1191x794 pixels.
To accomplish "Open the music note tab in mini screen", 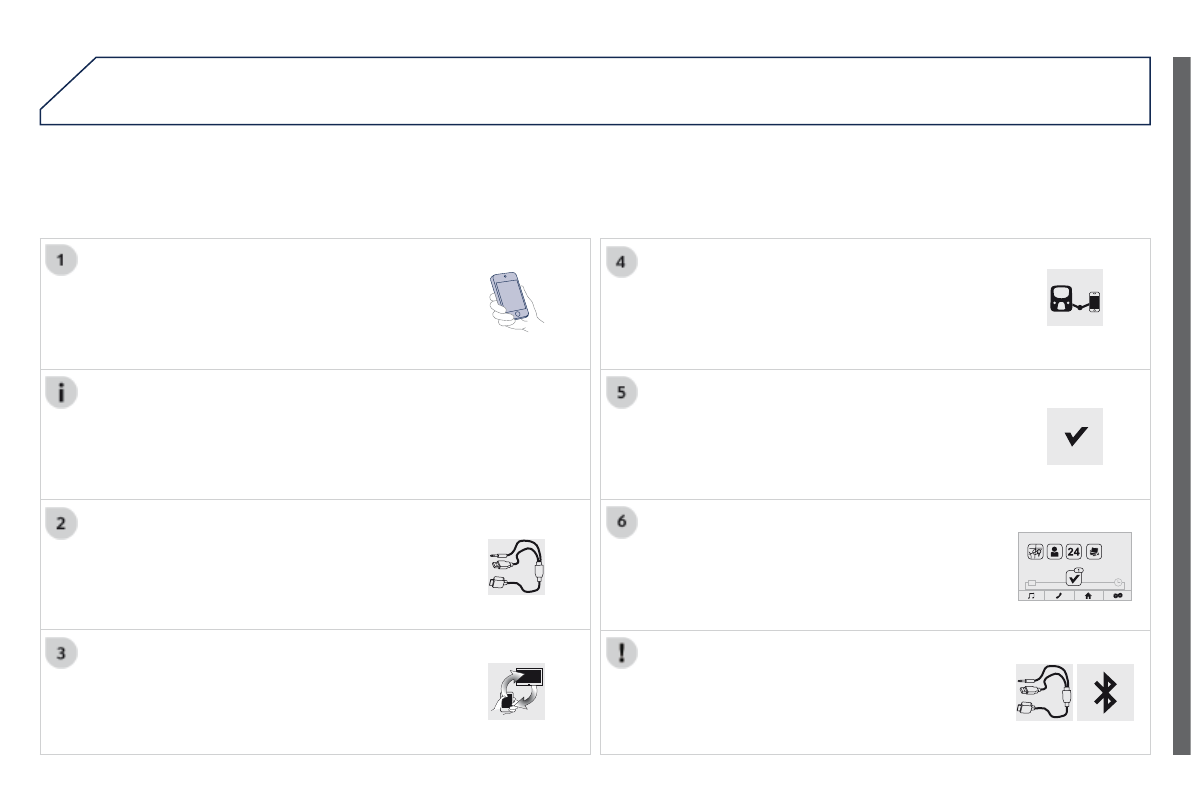I will pos(1032,595).
